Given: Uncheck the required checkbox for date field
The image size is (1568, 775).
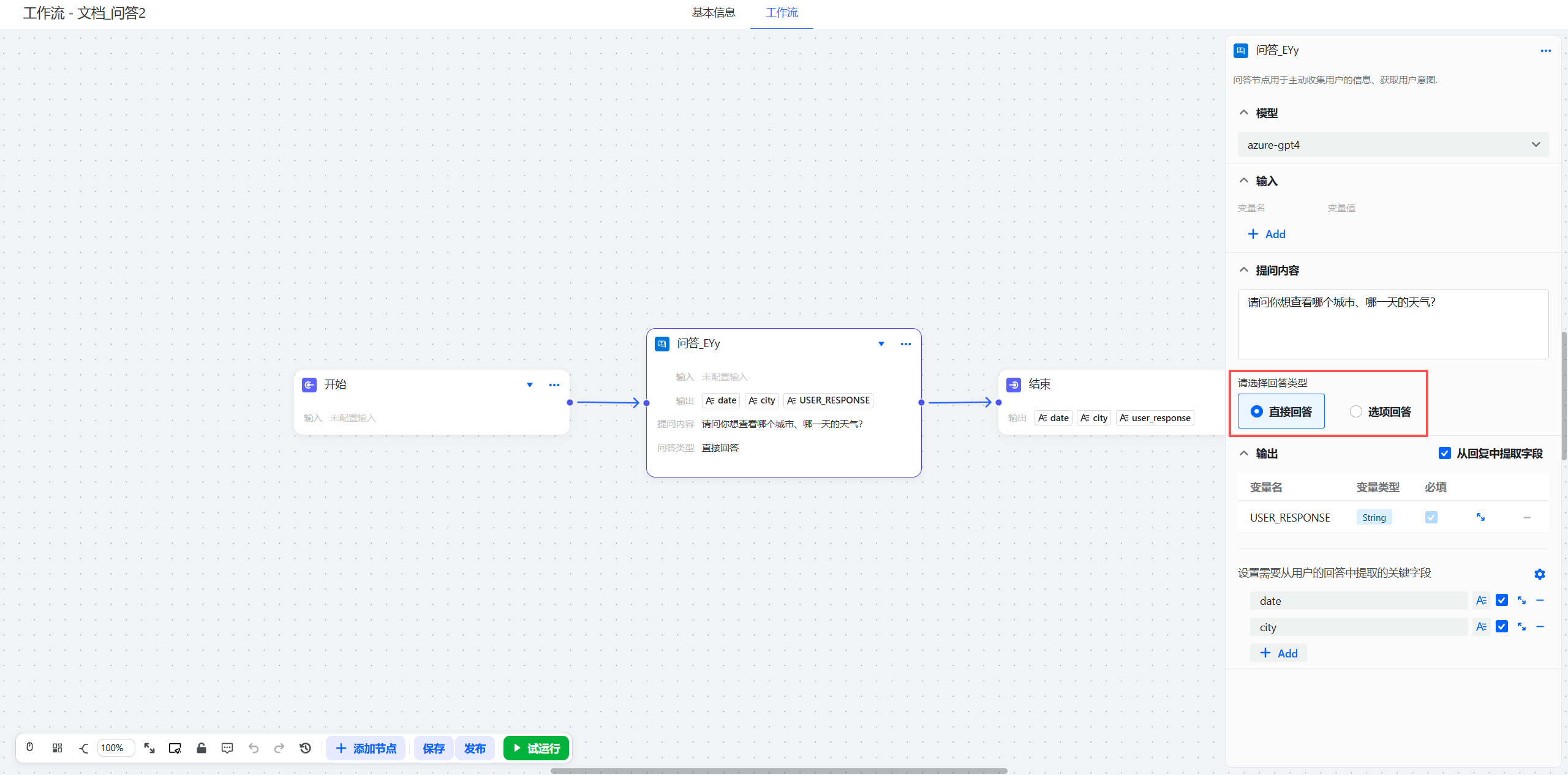Looking at the screenshot, I should click(x=1501, y=600).
